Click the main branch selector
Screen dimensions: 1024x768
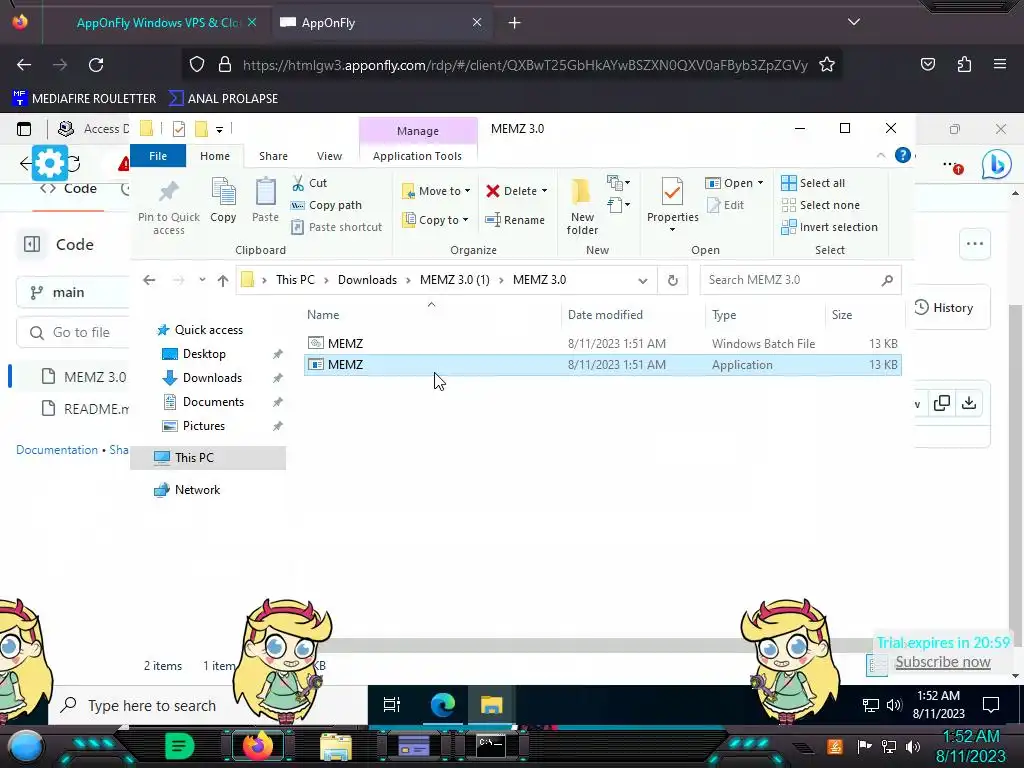coord(73,293)
